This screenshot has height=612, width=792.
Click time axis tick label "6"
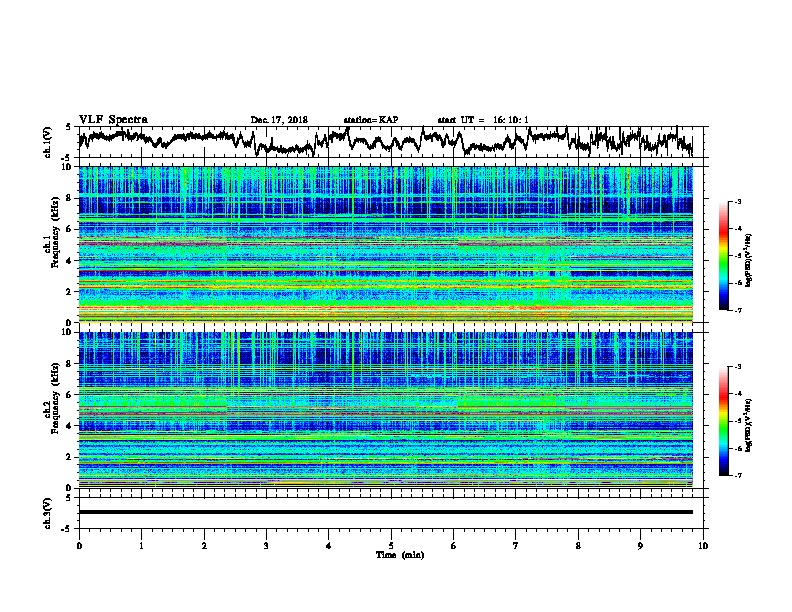[x=454, y=546]
